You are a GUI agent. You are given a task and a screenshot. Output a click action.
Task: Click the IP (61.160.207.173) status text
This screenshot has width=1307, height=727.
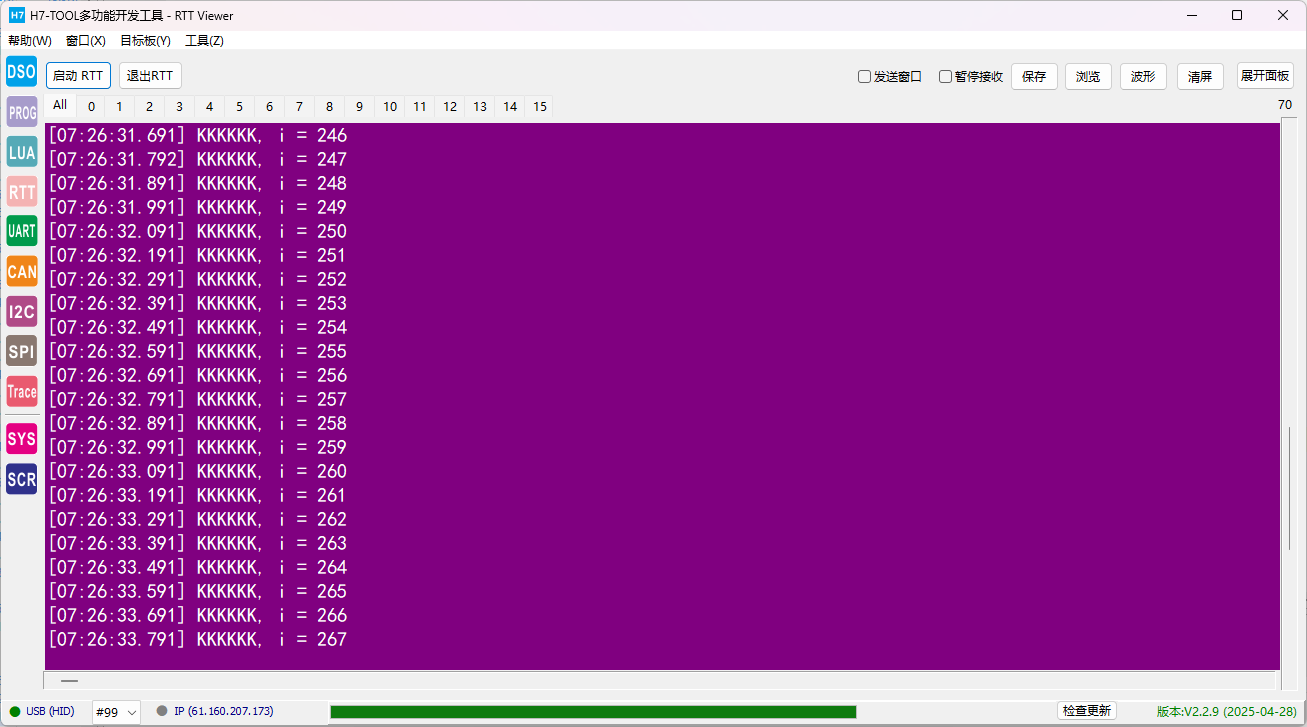223,711
